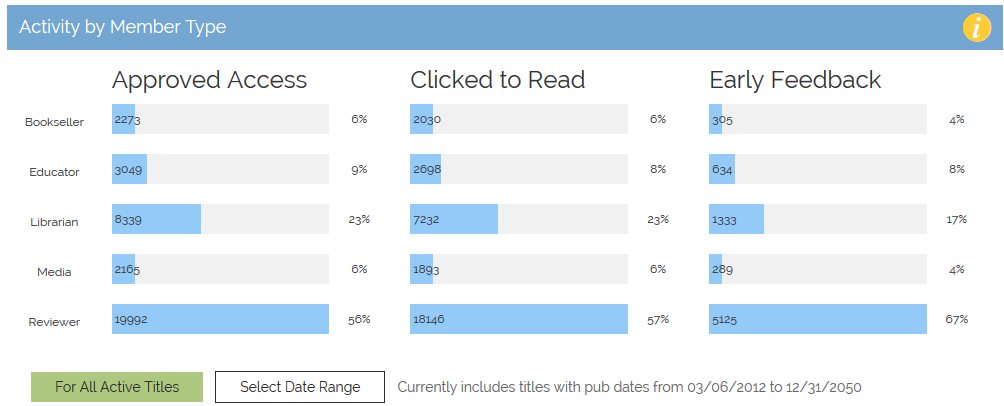The width and height of the screenshot is (1004, 406).
Task: Click the For All Active Titles button
Action: (x=117, y=387)
